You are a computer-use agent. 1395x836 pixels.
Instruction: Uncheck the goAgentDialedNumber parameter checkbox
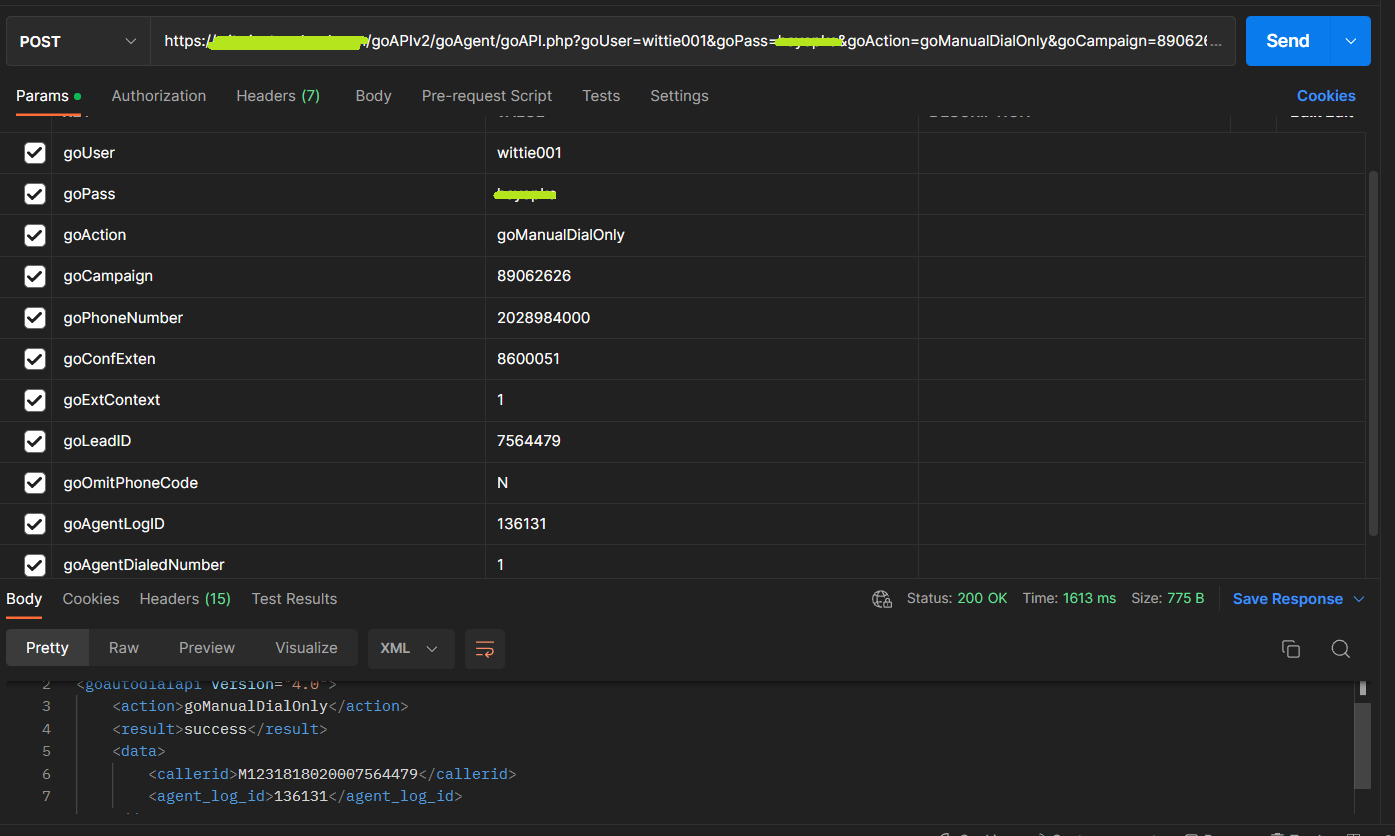pos(35,565)
